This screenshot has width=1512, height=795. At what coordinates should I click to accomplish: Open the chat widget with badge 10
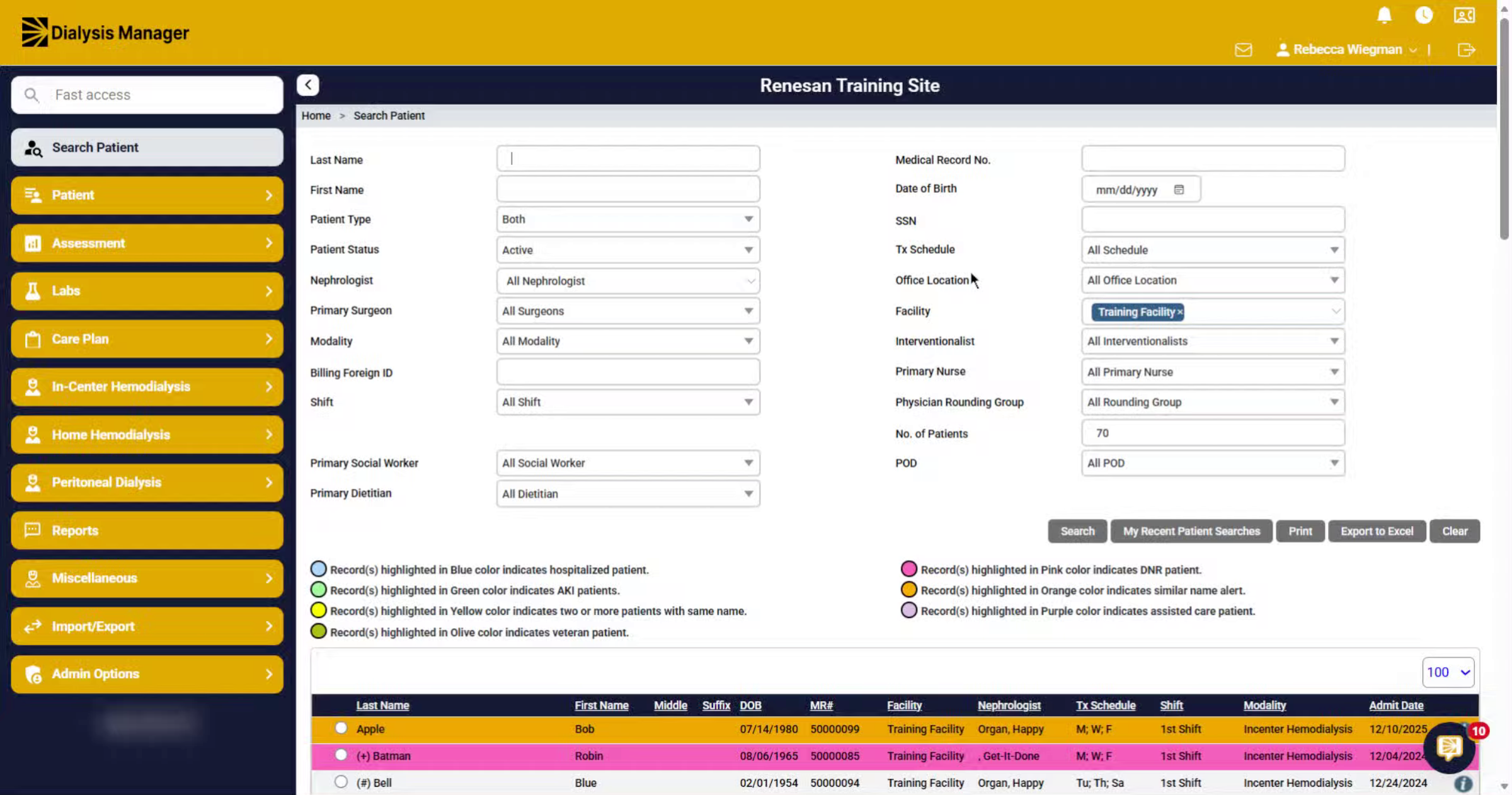pos(1450,747)
